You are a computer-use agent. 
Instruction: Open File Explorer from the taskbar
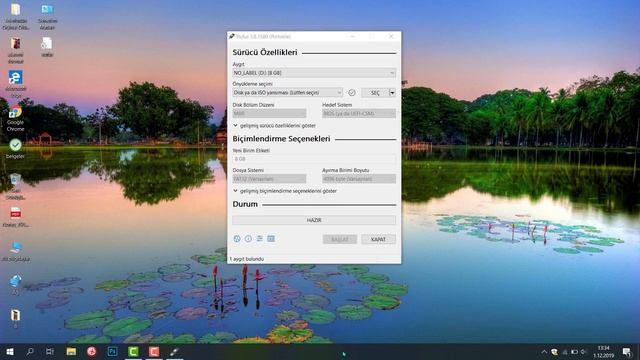[x=71, y=351]
